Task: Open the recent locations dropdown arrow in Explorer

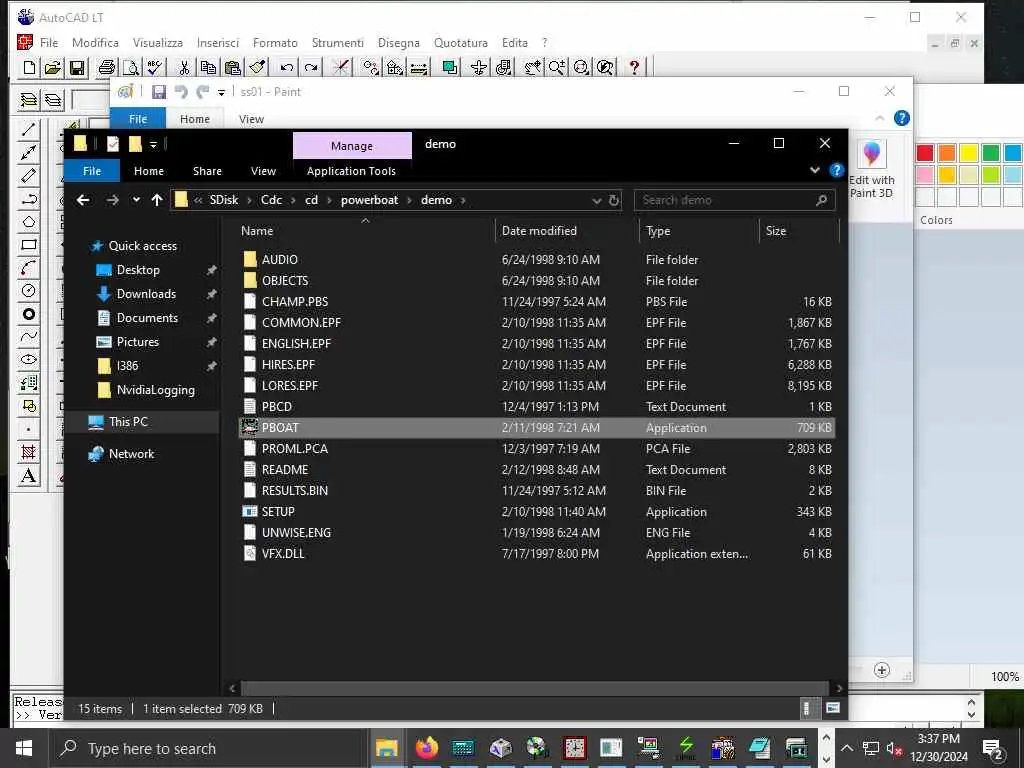Action: pyautogui.click(x=136, y=200)
